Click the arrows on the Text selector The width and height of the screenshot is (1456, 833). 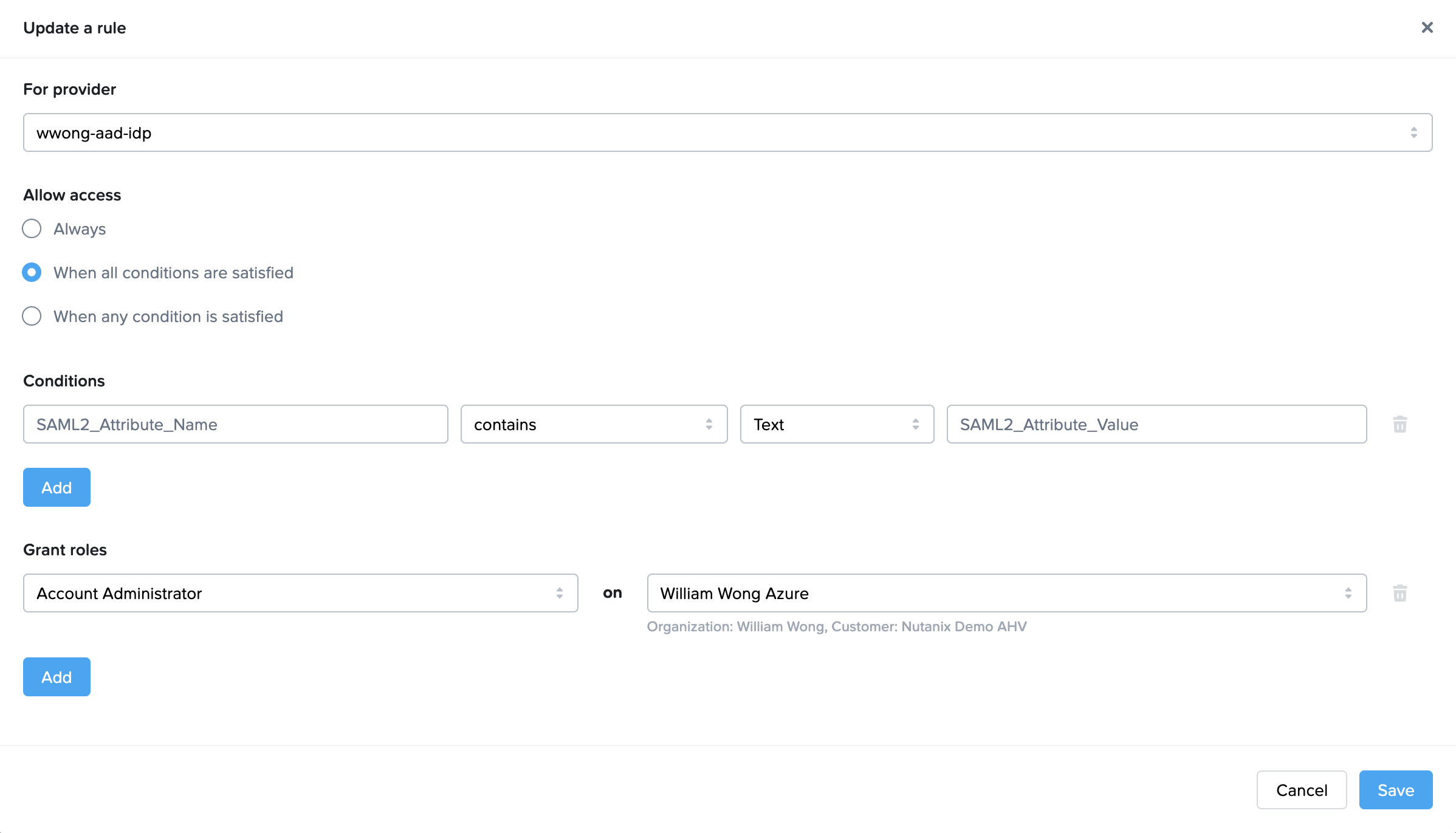[915, 424]
